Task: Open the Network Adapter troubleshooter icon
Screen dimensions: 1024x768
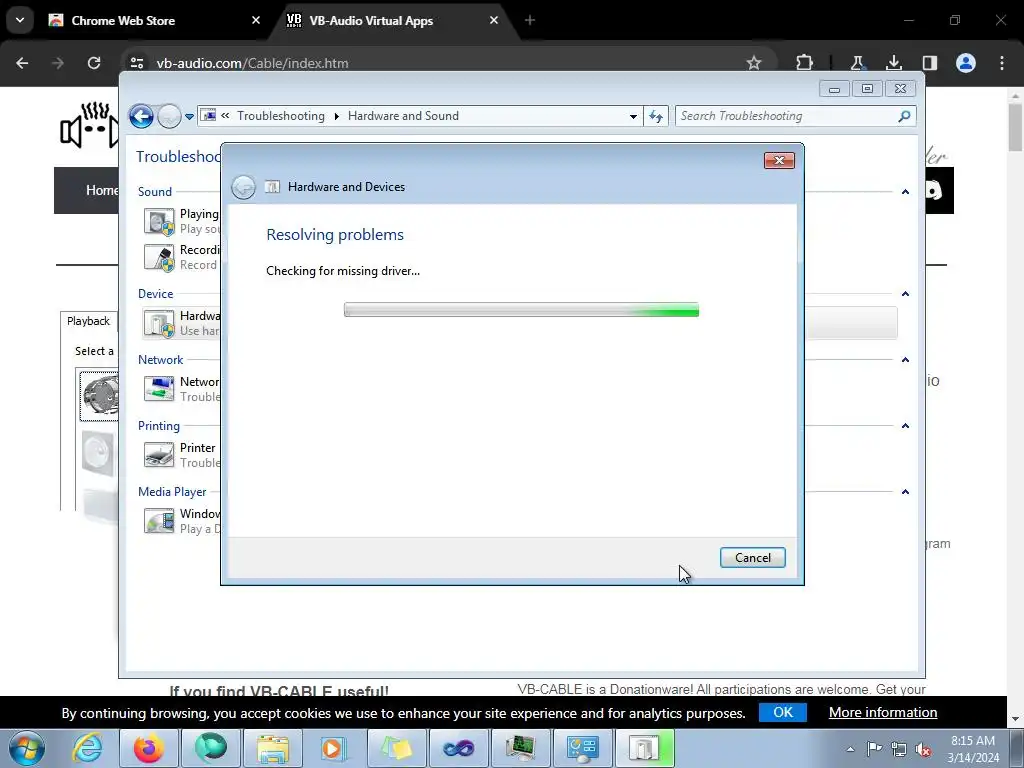Action: [x=159, y=389]
